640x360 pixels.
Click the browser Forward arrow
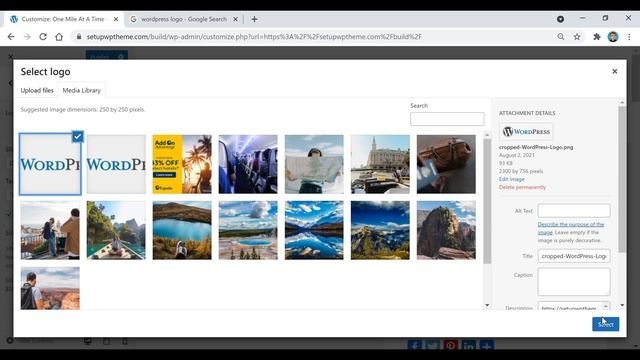27,37
